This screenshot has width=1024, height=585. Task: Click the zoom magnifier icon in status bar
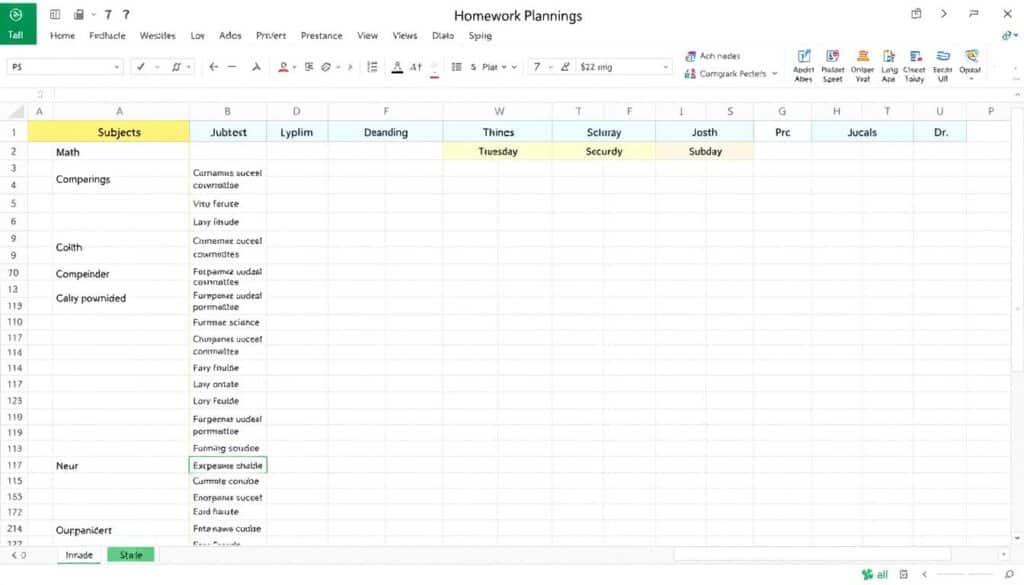pyautogui.click(x=1009, y=575)
